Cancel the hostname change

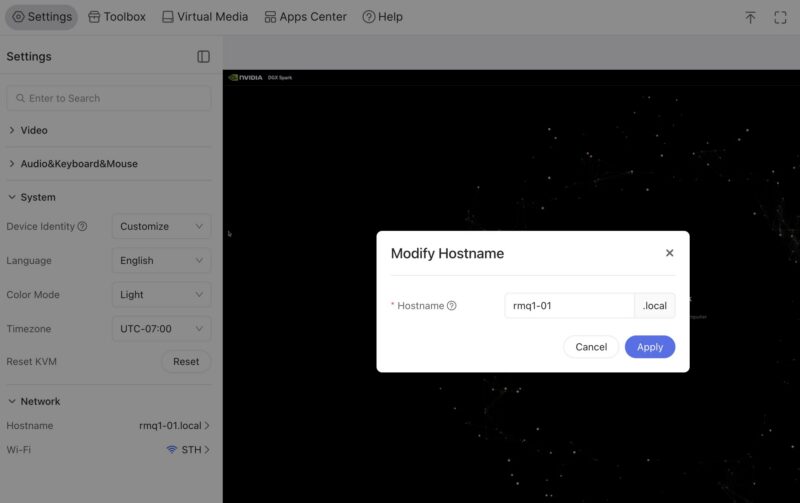click(591, 347)
